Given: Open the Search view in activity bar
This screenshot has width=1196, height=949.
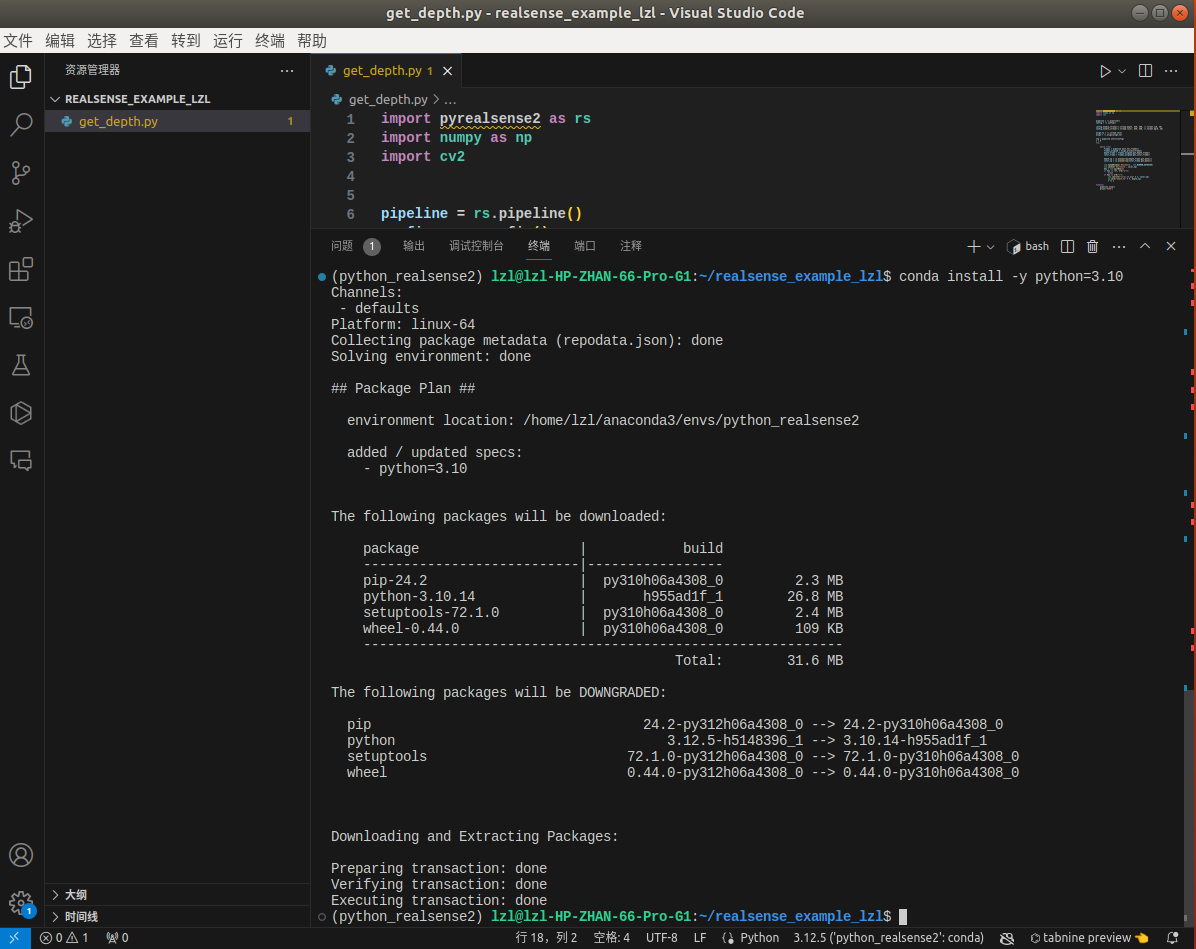Looking at the screenshot, I should [21, 125].
